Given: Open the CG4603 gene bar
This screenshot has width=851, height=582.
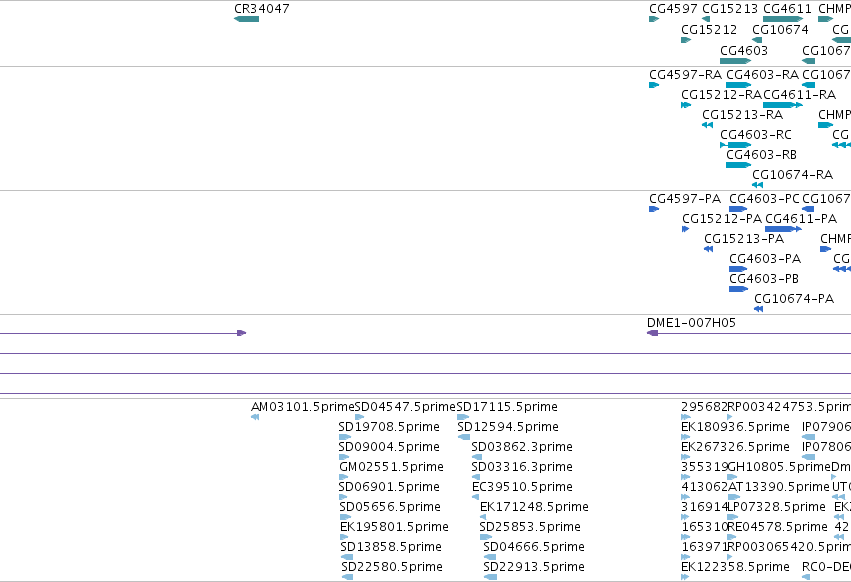Looking at the screenshot, I should click(735, 61).
